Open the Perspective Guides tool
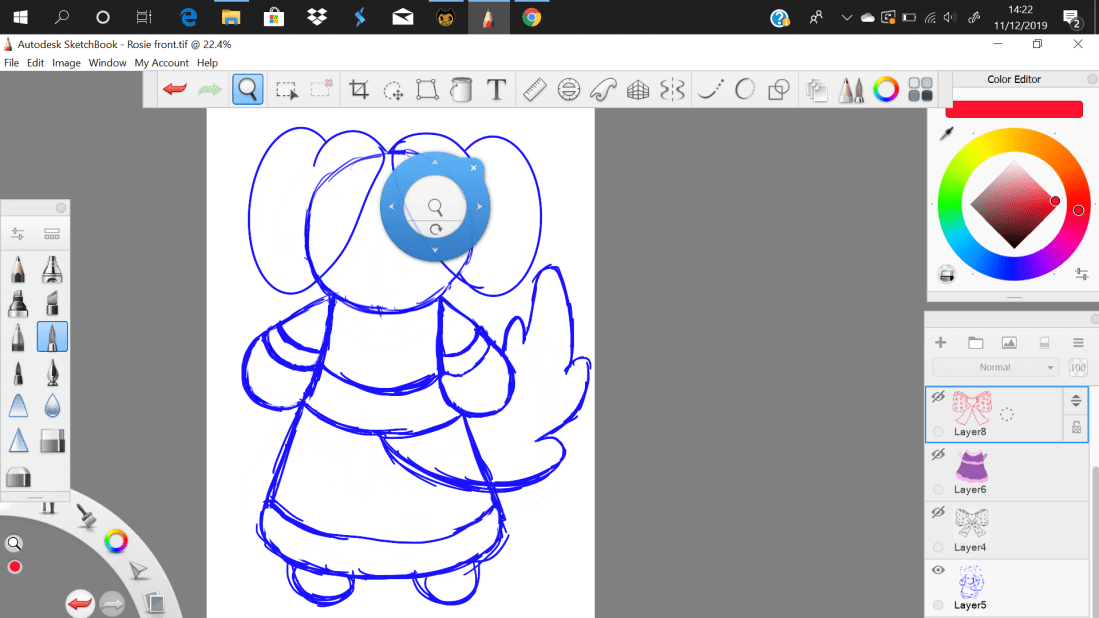This screenshot has height=618, width=1099. pyautogui.click(x=638, y=90)
